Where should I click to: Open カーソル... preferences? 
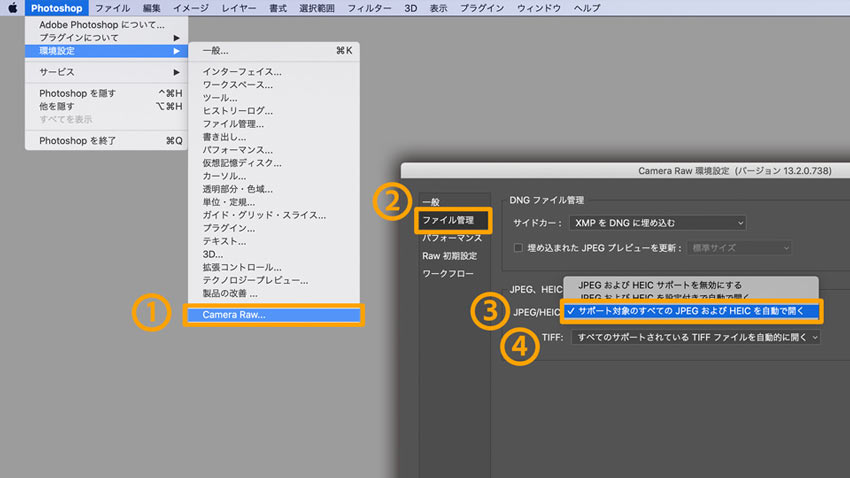274,176
